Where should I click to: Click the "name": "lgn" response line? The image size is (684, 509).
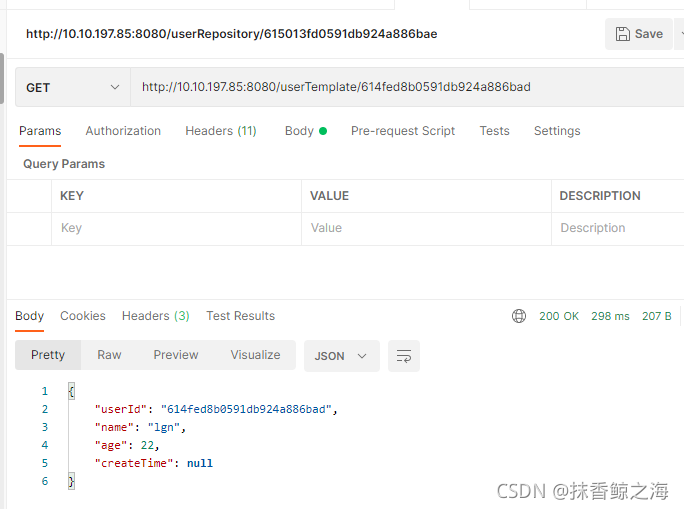click(x=140, y=427)
